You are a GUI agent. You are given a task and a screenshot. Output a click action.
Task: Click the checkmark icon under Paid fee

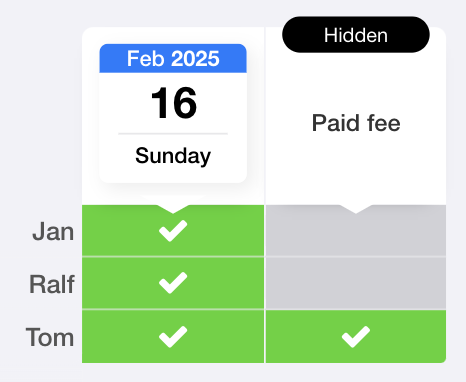[x=356, y=337]
